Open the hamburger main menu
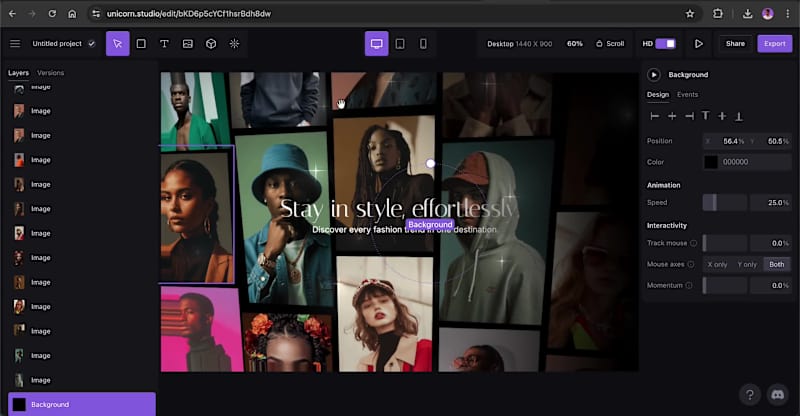The width and height of the screenshot is (800, 416). [15, 44]
